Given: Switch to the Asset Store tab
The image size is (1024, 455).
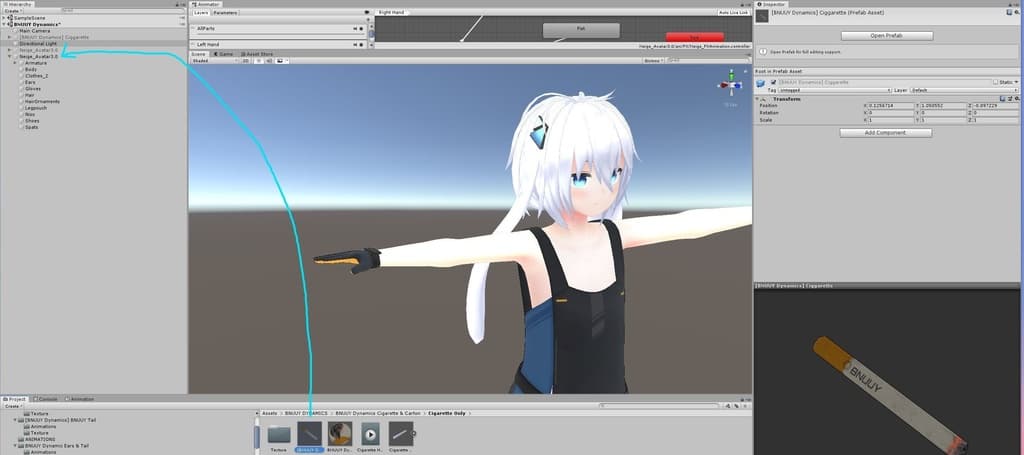Looking at the screenshot, I should (257, 54).
